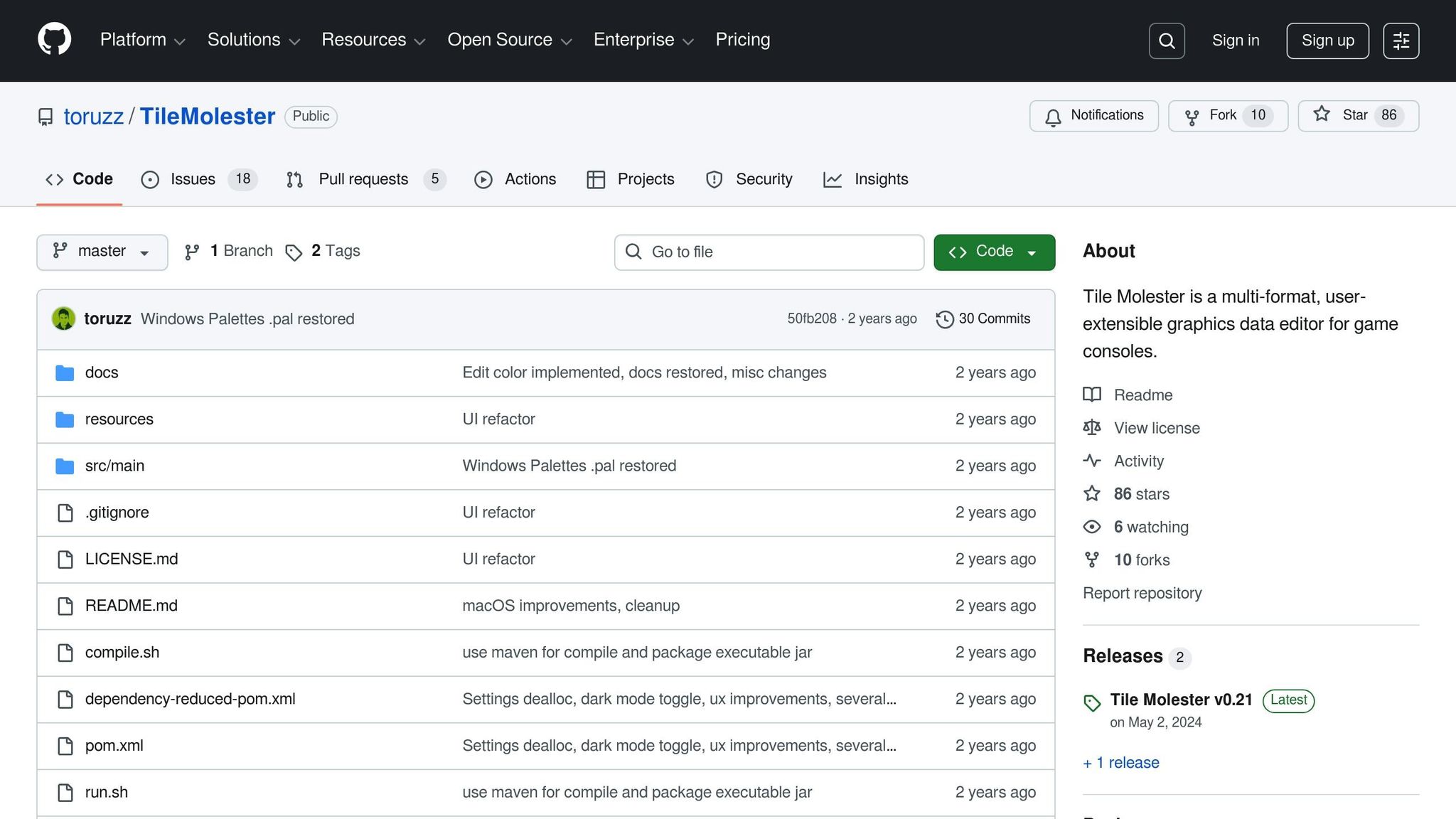Open the docs folder

click(x=102, y=373)
